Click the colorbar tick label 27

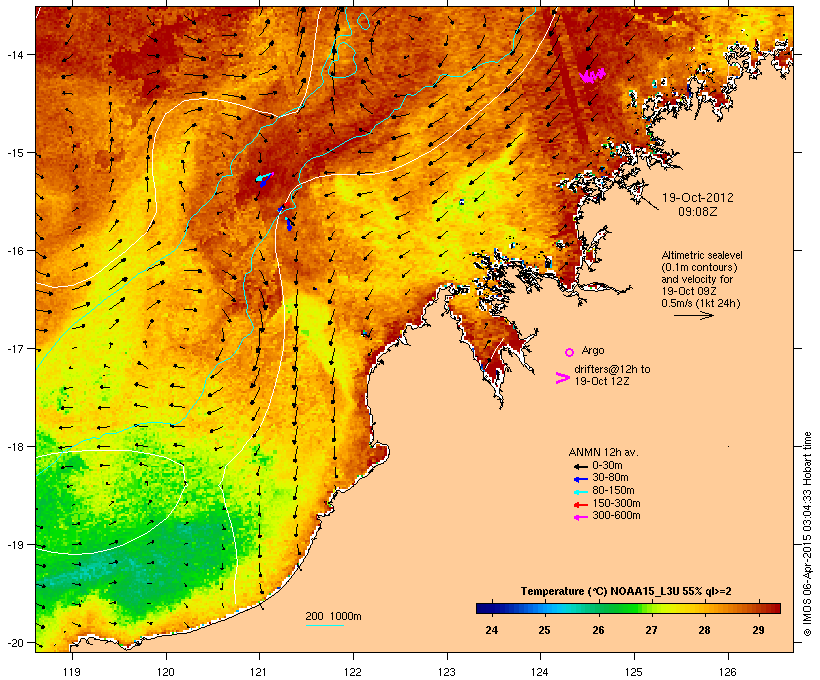tap(651, 630)
